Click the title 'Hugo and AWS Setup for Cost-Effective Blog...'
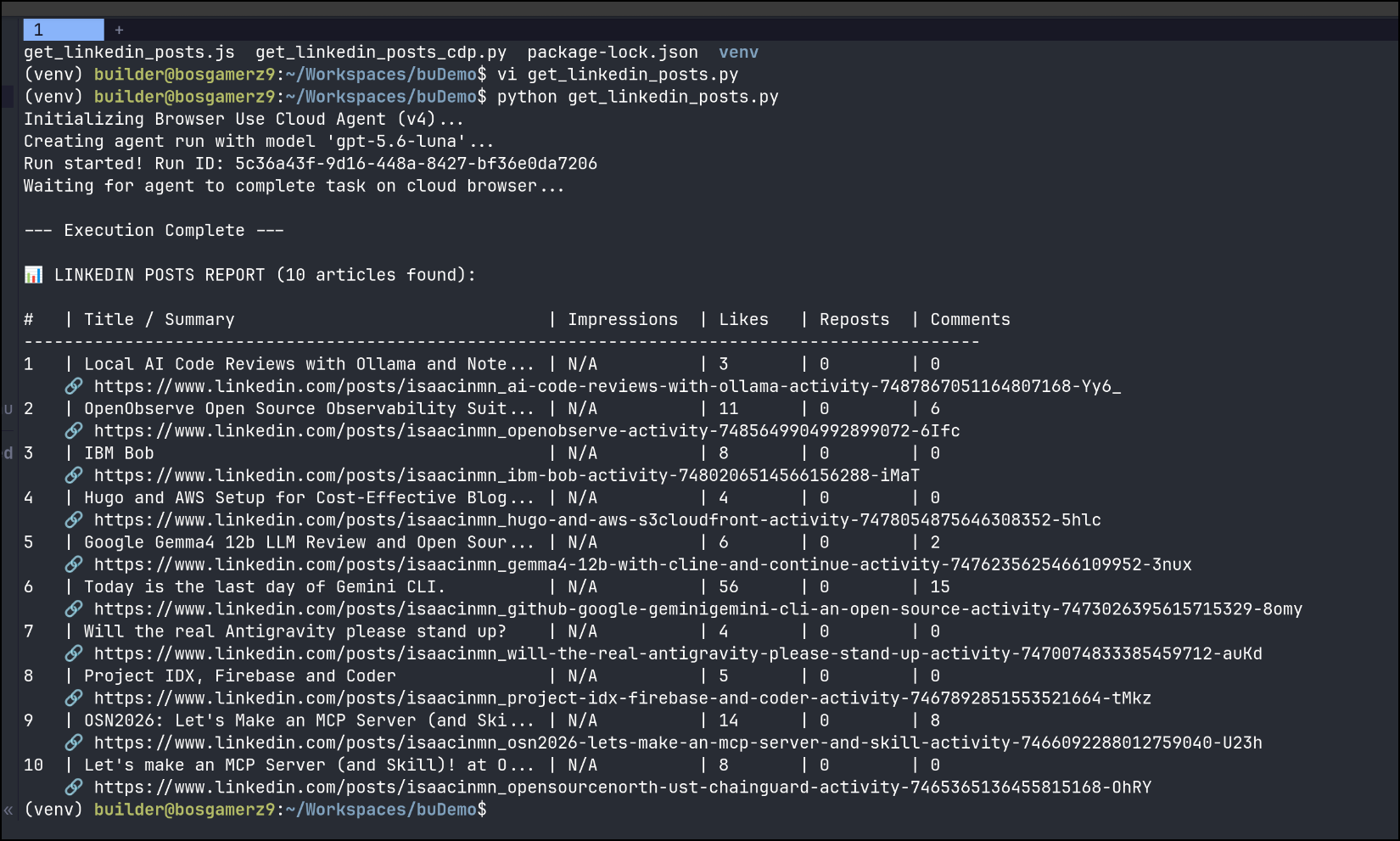 [310, 498]
